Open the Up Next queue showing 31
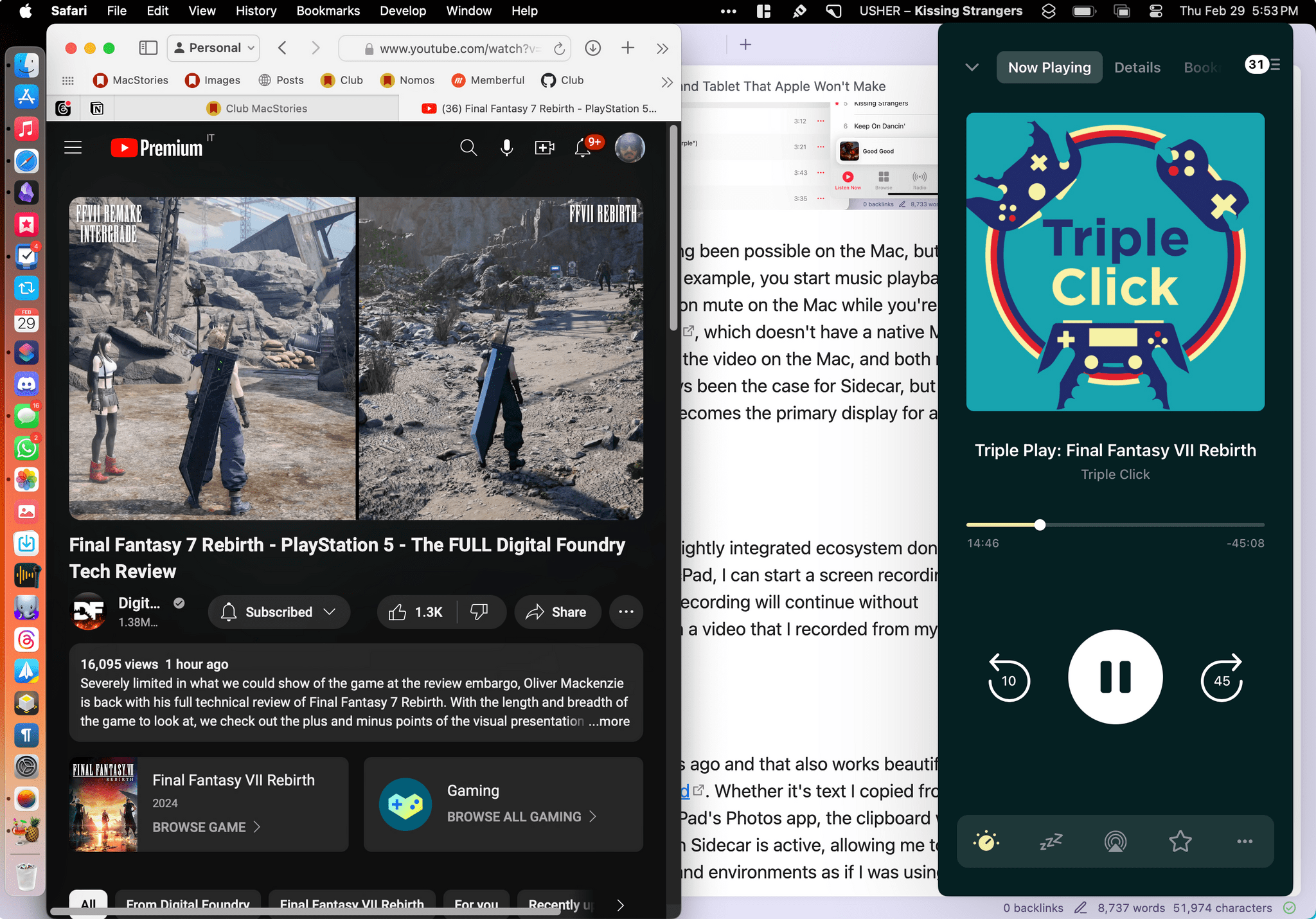 tap(1263, 64)
